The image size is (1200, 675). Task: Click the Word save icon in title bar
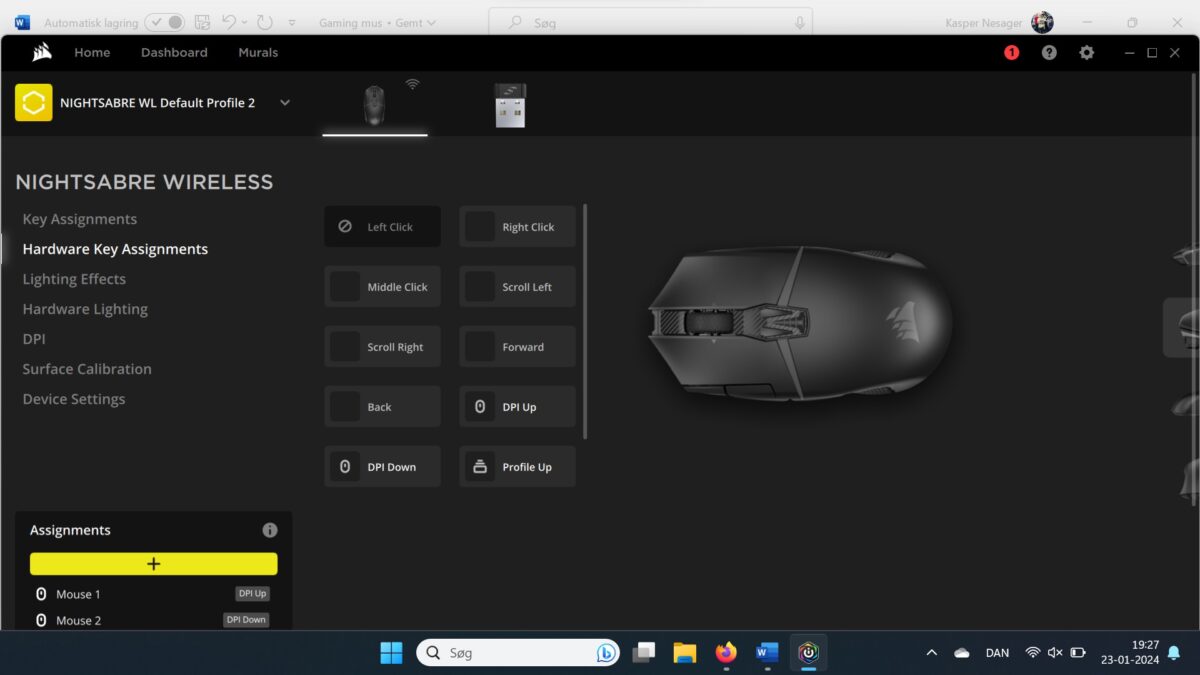203,22
